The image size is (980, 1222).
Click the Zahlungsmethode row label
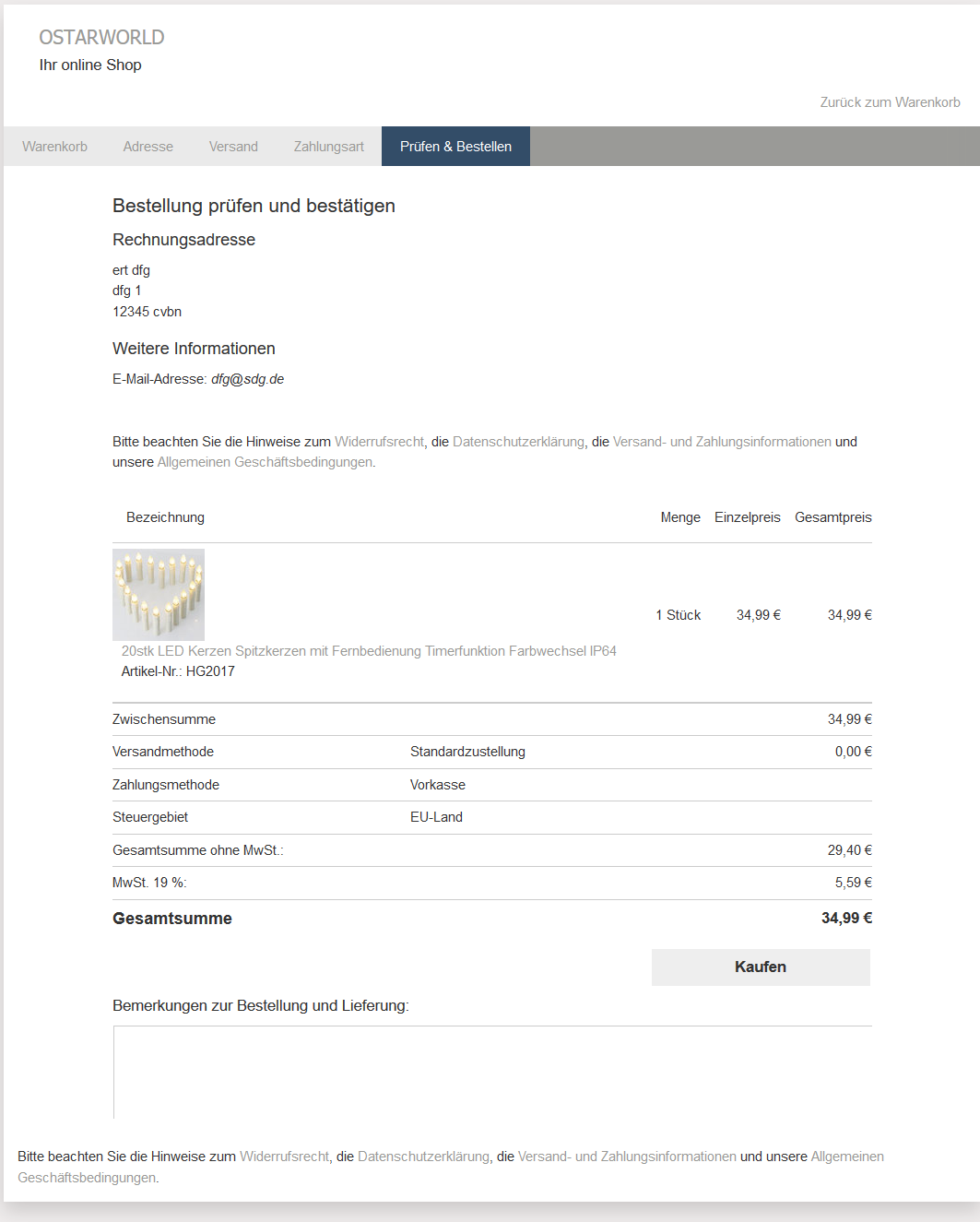(166, 785)
